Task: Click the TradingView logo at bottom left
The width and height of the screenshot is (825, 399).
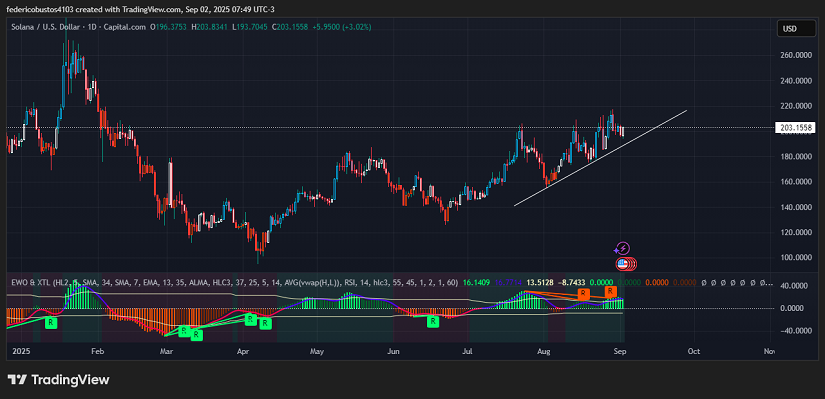Action: click(58, 380)
